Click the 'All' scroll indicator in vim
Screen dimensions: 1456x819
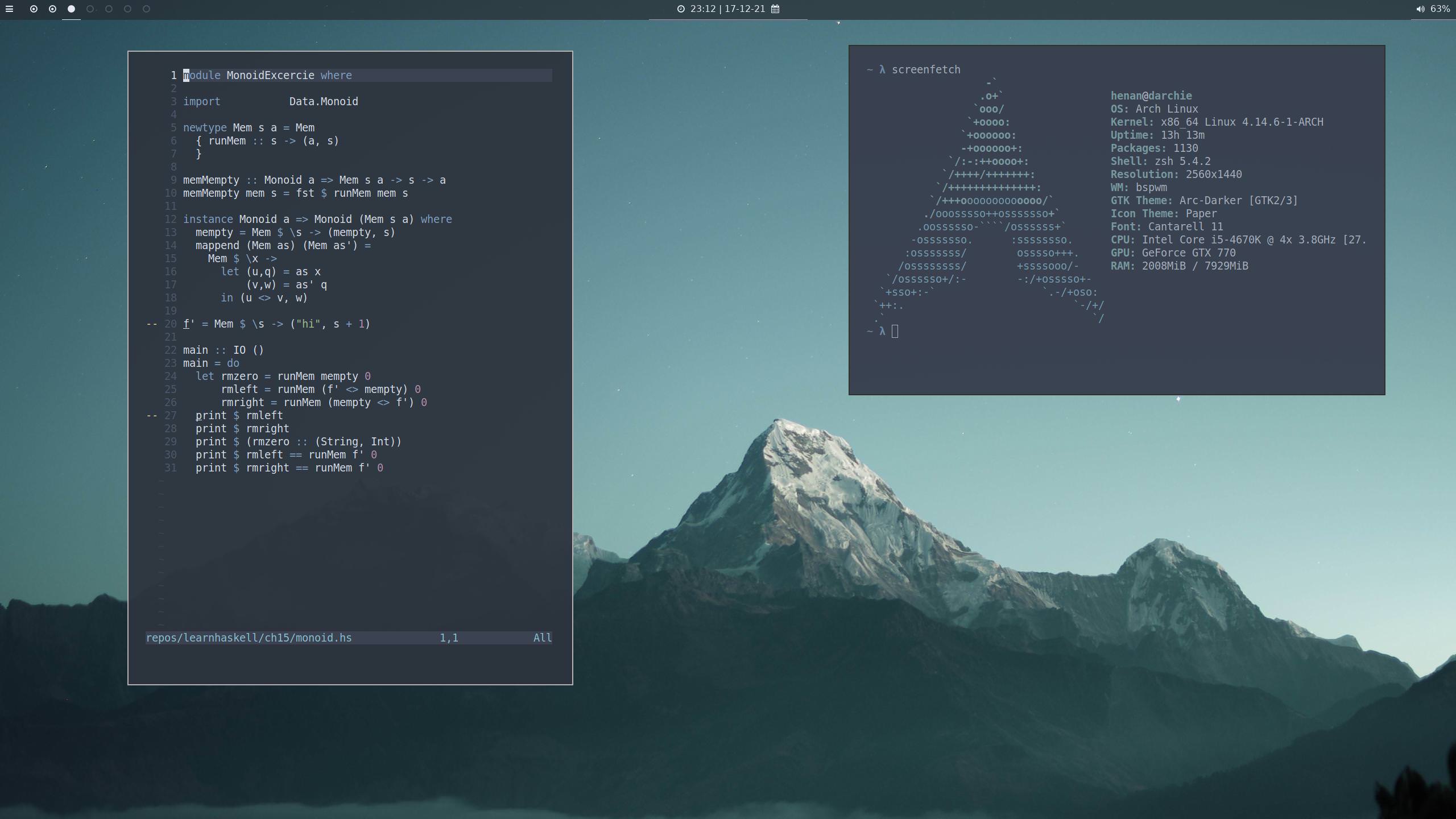pos(543,638)
